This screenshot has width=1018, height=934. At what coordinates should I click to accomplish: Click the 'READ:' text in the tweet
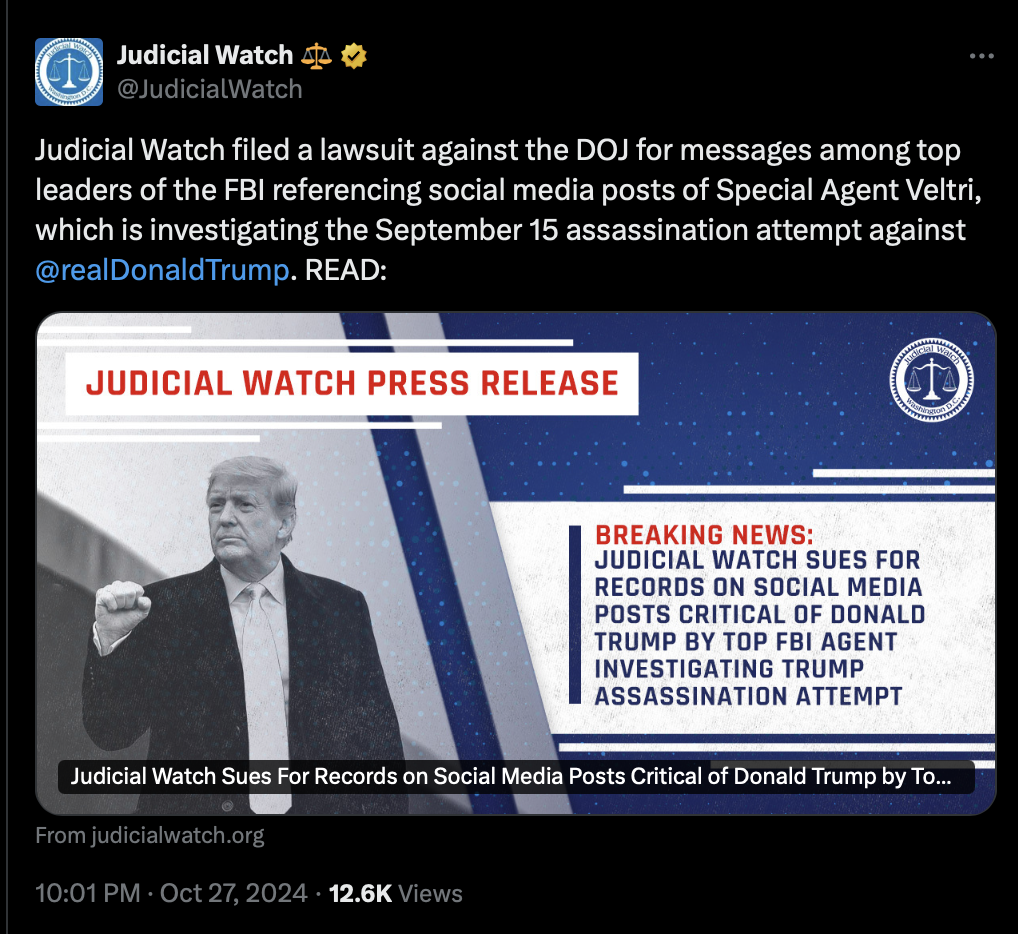(346, 270)
